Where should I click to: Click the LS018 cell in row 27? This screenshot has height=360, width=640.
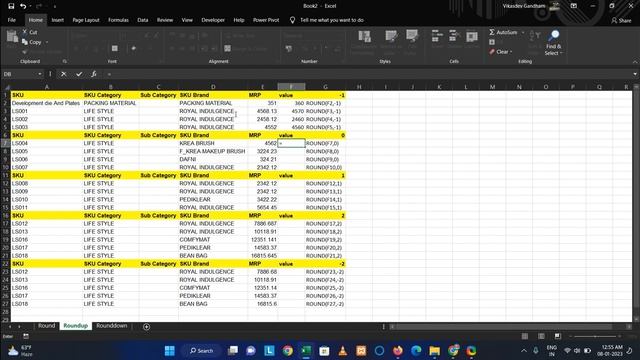tap(47, 304)
